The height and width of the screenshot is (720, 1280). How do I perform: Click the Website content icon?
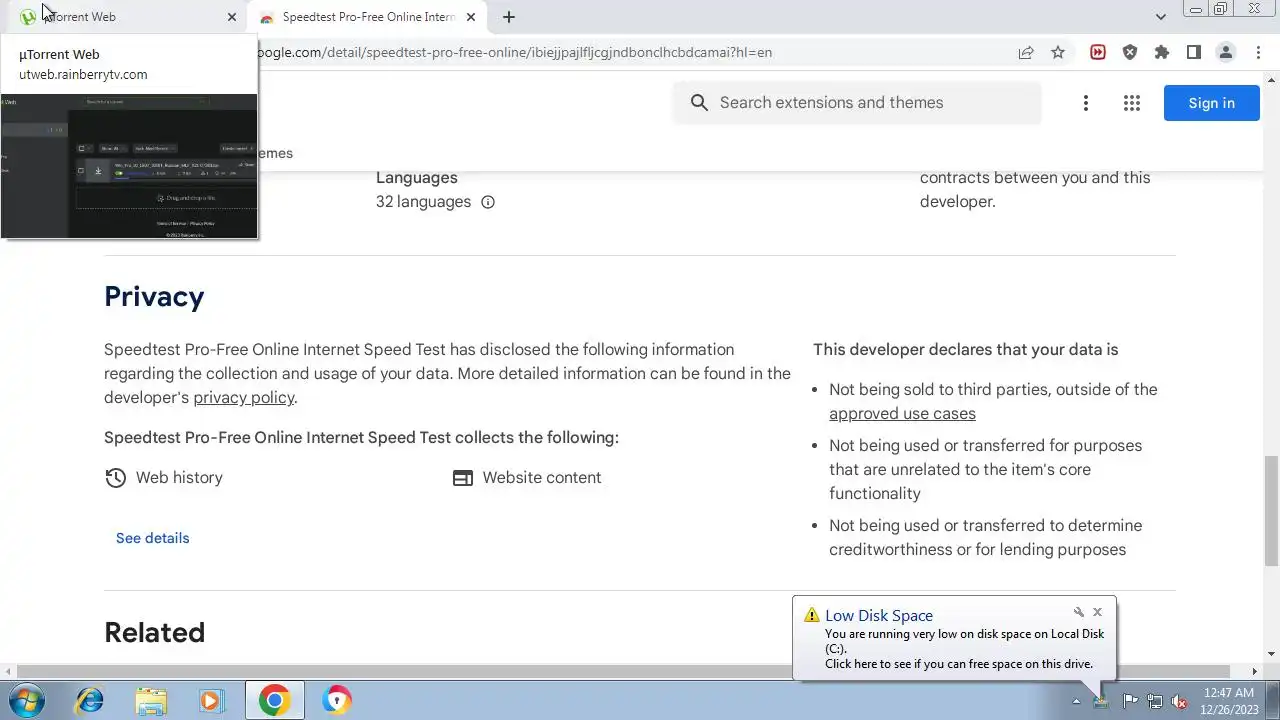[x=463, y=478]
